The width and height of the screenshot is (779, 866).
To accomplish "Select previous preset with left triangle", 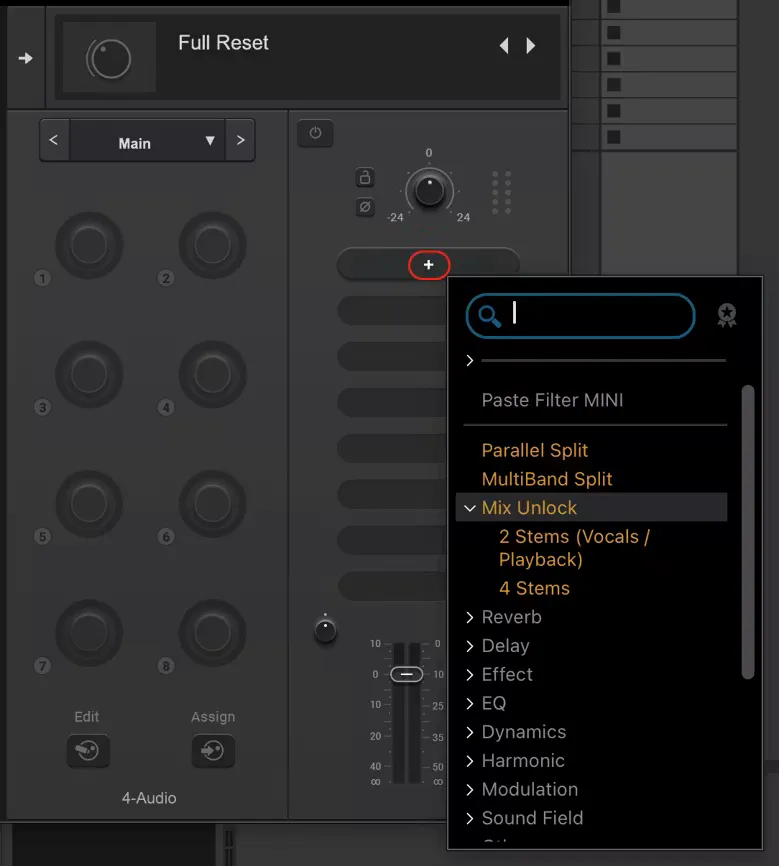I will (504, 45).
